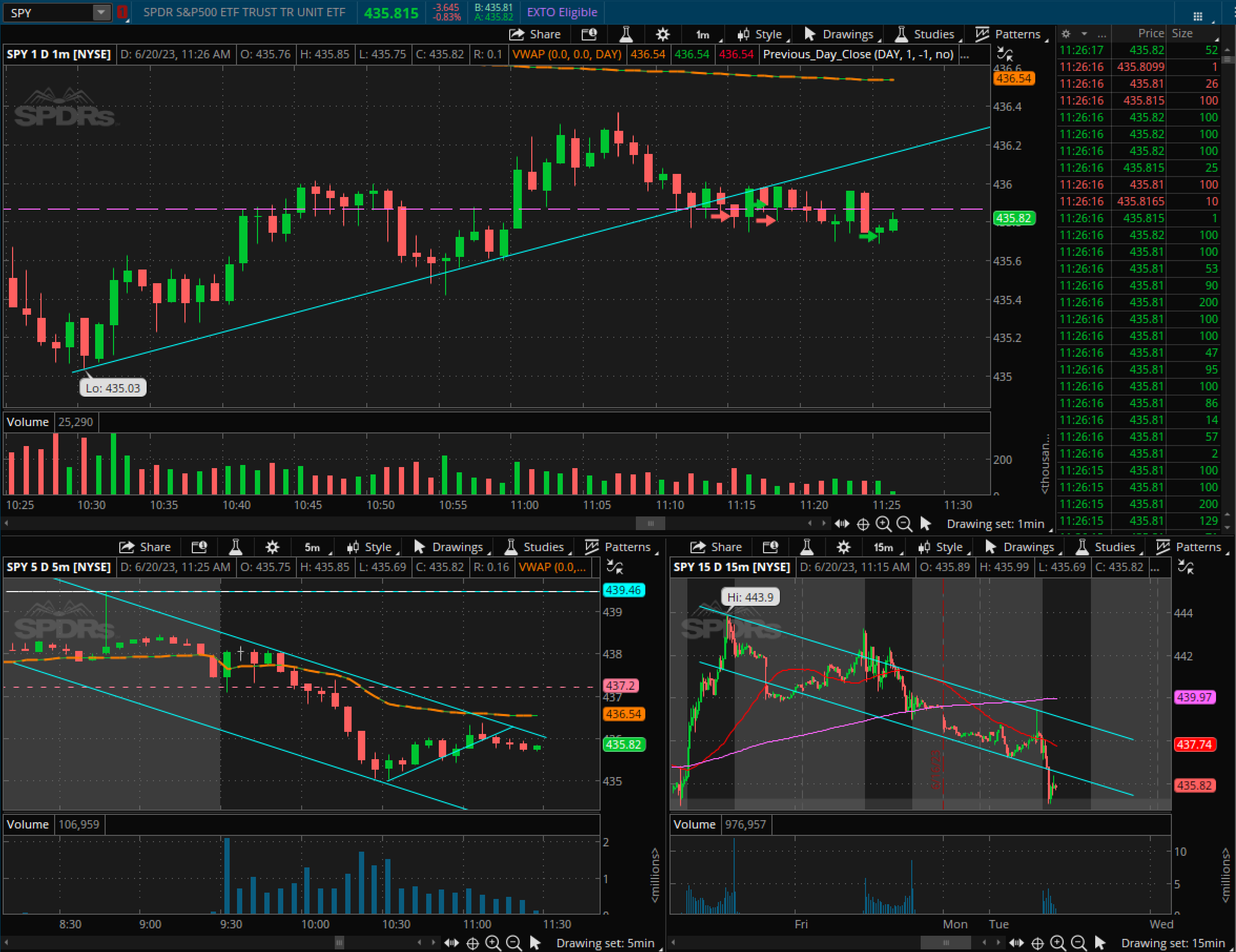Image resolution: width=1236 pixels, height=952 pixels.
Task: Open Edit studies flask icon on 1m chart
Action: (626, 35)
